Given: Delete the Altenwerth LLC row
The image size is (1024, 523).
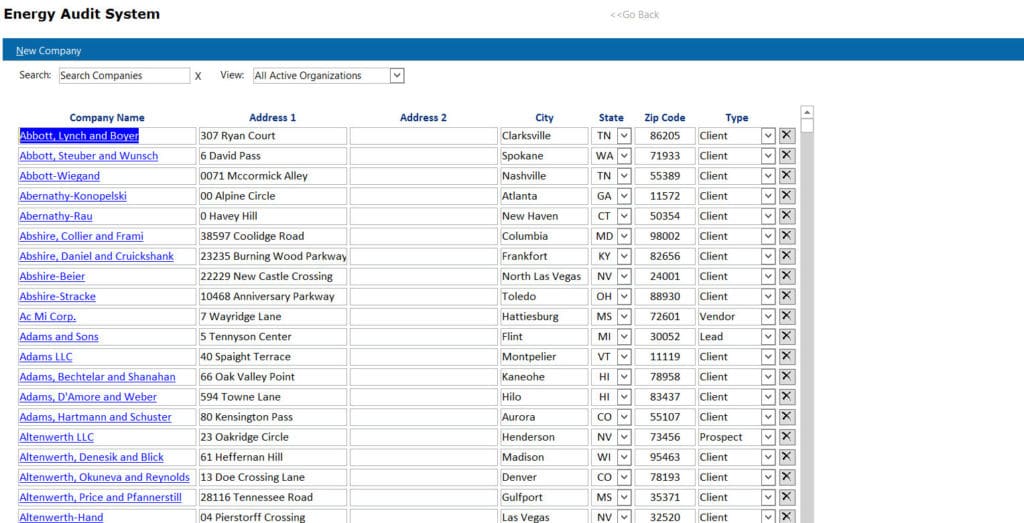Looking at the screenshot, I should [787, 437].
